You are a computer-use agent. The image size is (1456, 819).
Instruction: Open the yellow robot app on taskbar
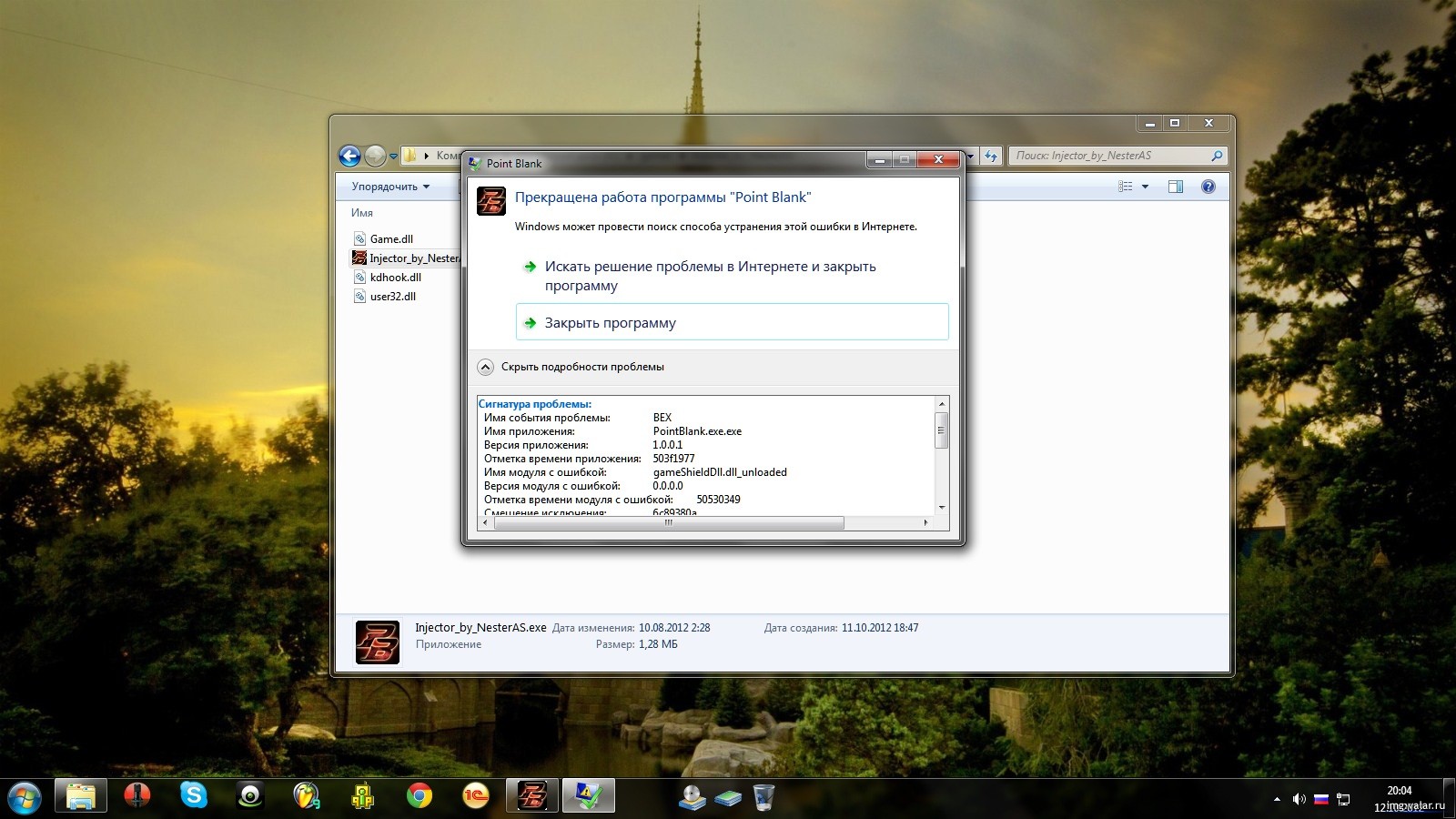[363, 797]
